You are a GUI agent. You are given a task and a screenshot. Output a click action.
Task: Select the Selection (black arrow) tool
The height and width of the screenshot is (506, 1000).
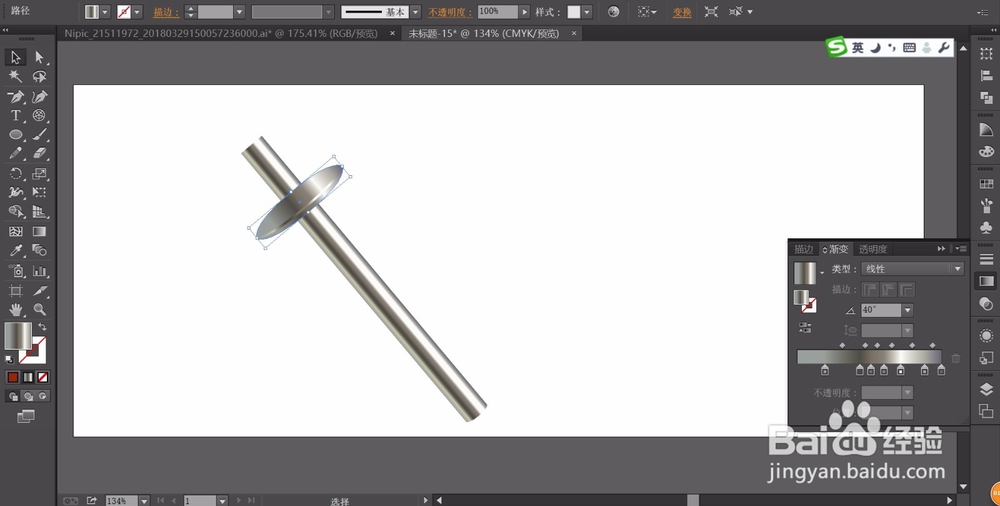coord(15,57)
